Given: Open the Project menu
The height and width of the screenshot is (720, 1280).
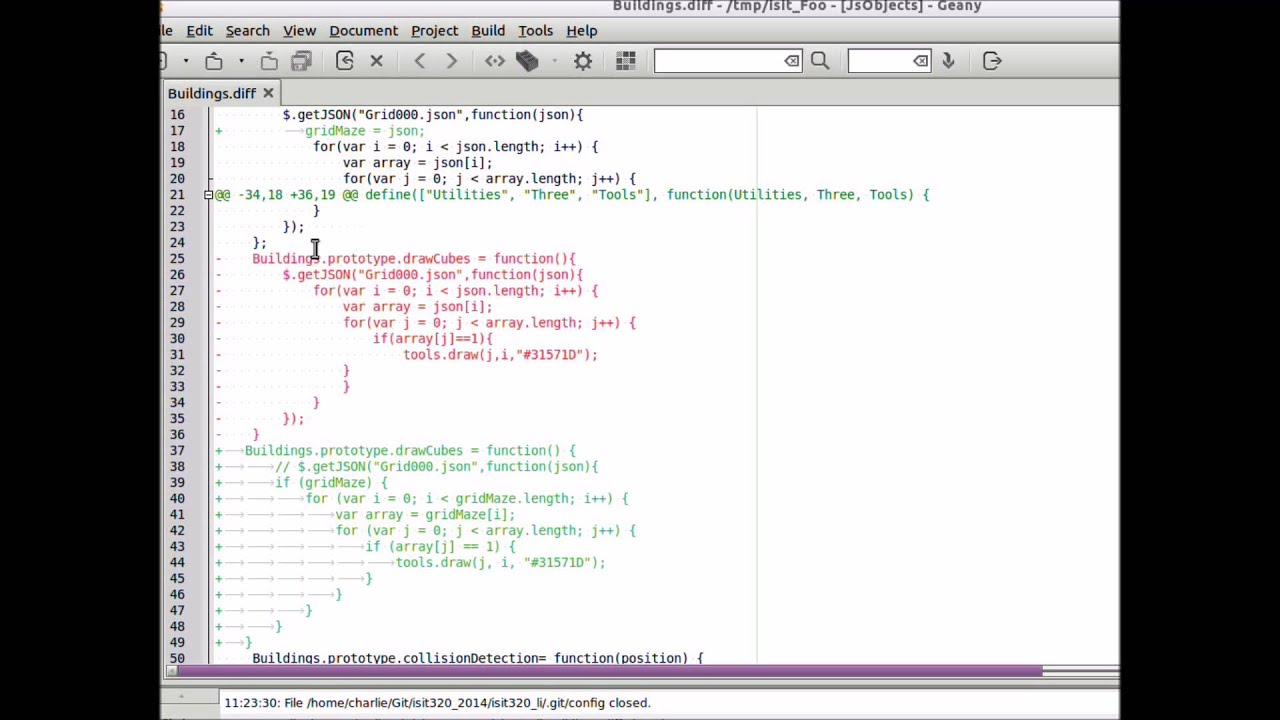Looking at the screenshot, I should [434, 31].
